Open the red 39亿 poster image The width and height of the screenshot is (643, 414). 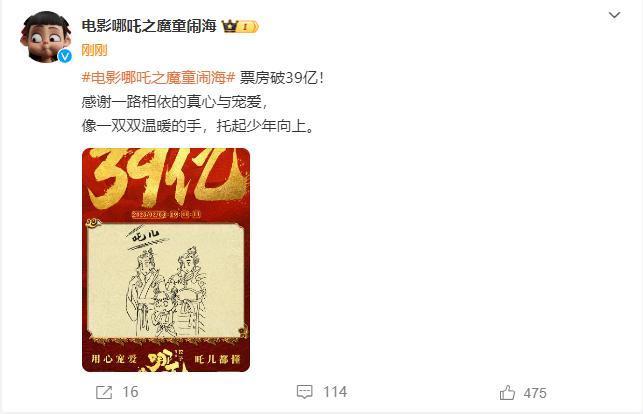pyautogui.click(x=166, y=260)
